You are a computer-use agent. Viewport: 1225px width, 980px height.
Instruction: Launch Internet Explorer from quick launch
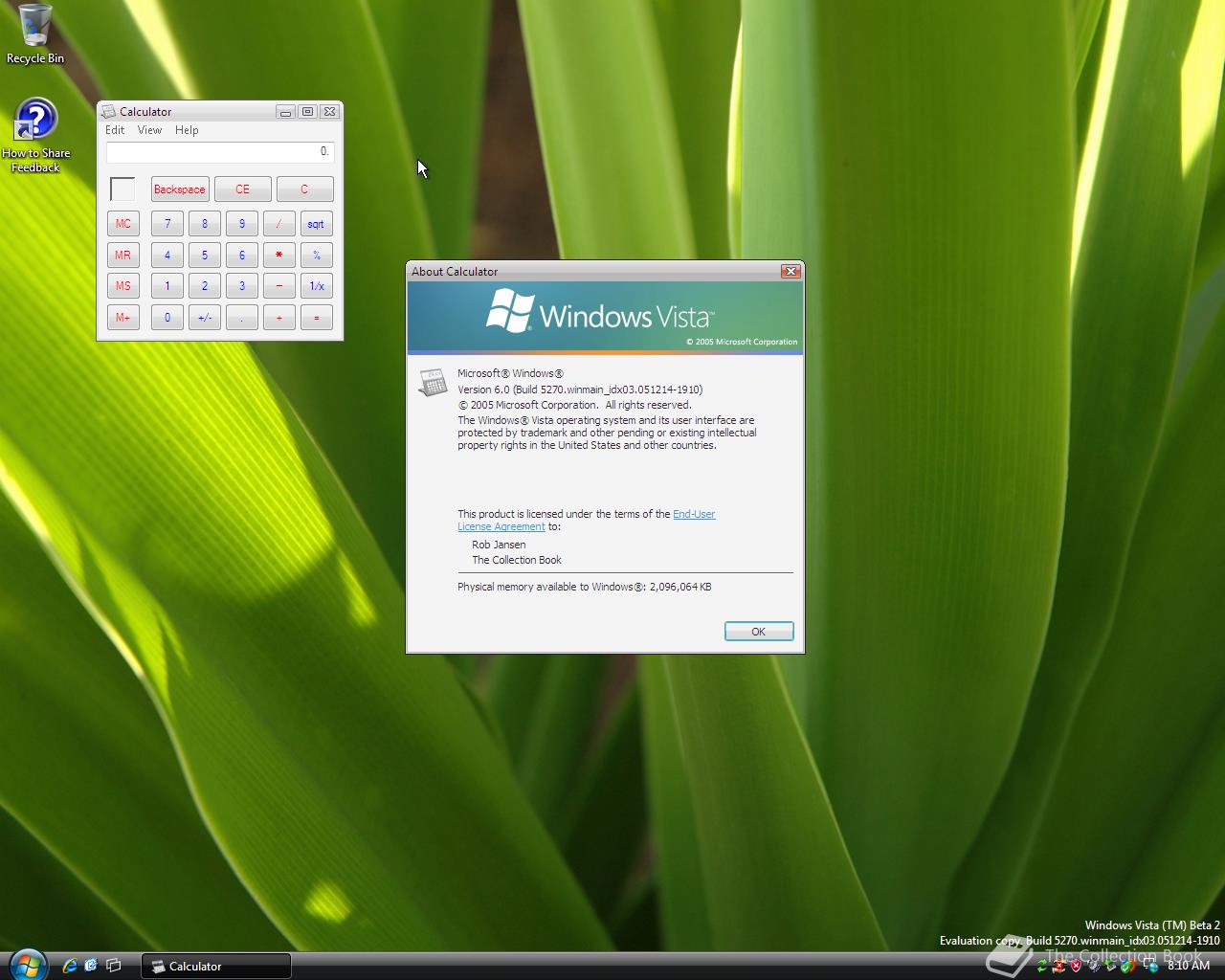click(69, 966)
